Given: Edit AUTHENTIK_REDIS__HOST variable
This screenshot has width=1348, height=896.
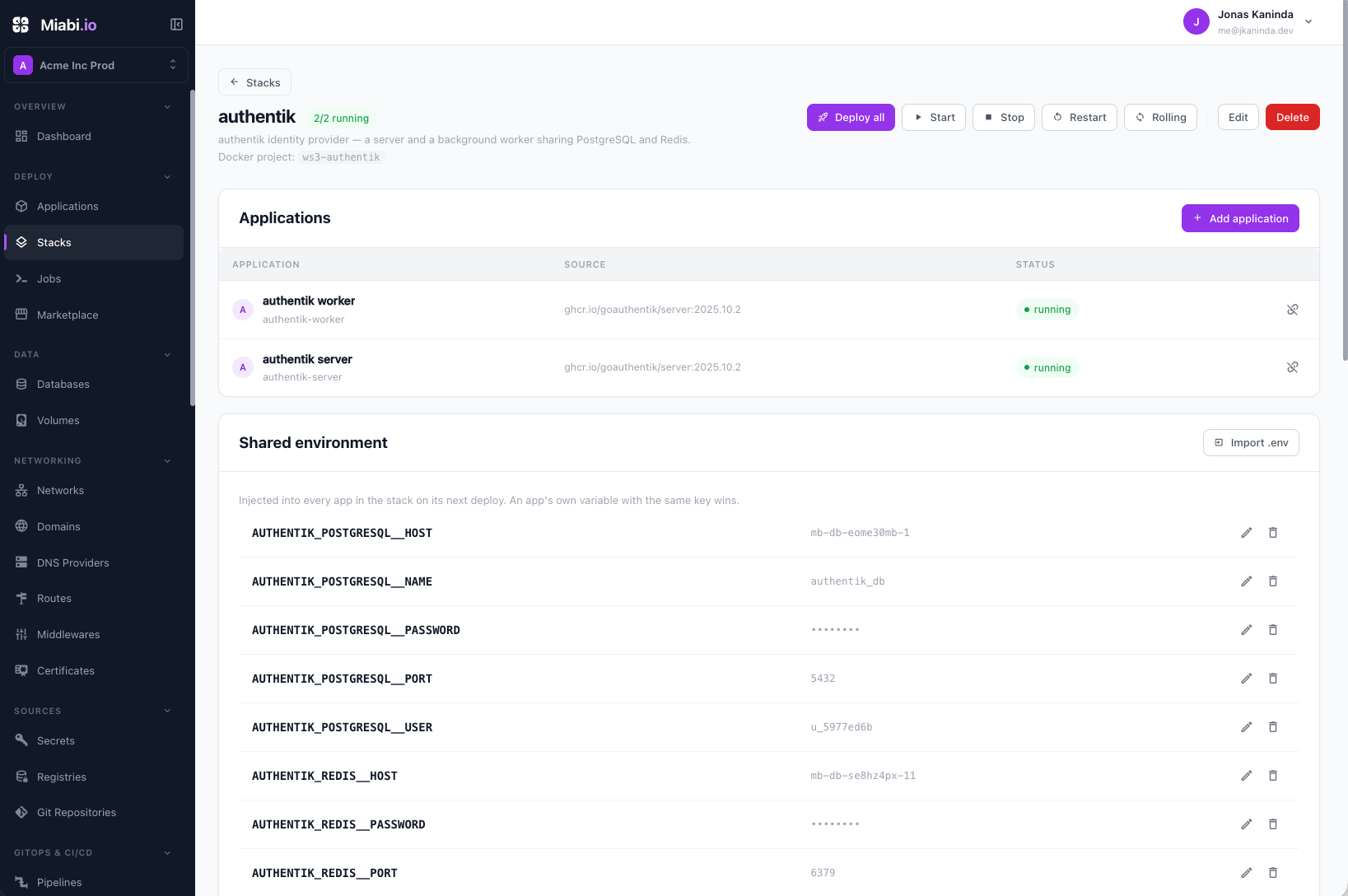Looking at the screenshot, I should click(1247, 776).
